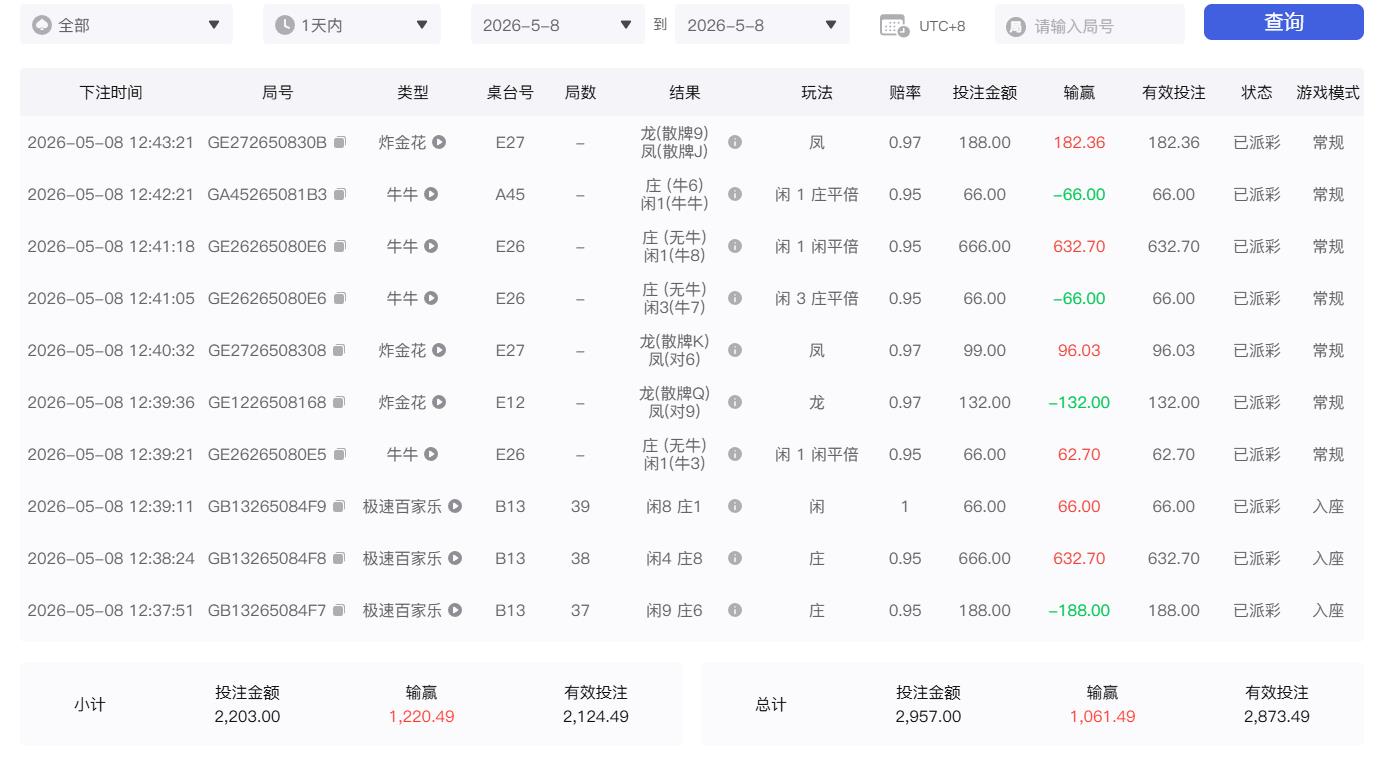Click the 状态 column header

point(1257,93)
